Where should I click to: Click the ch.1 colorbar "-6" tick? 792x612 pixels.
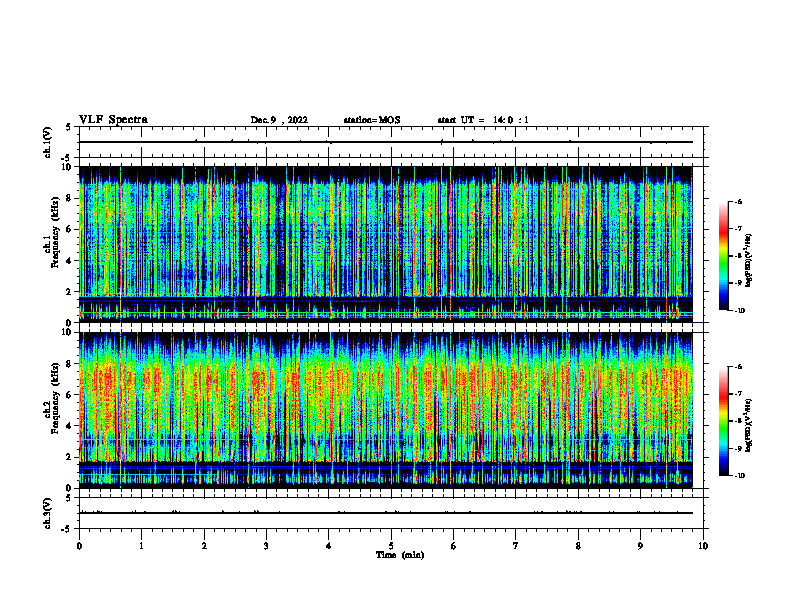click(738, 201)
